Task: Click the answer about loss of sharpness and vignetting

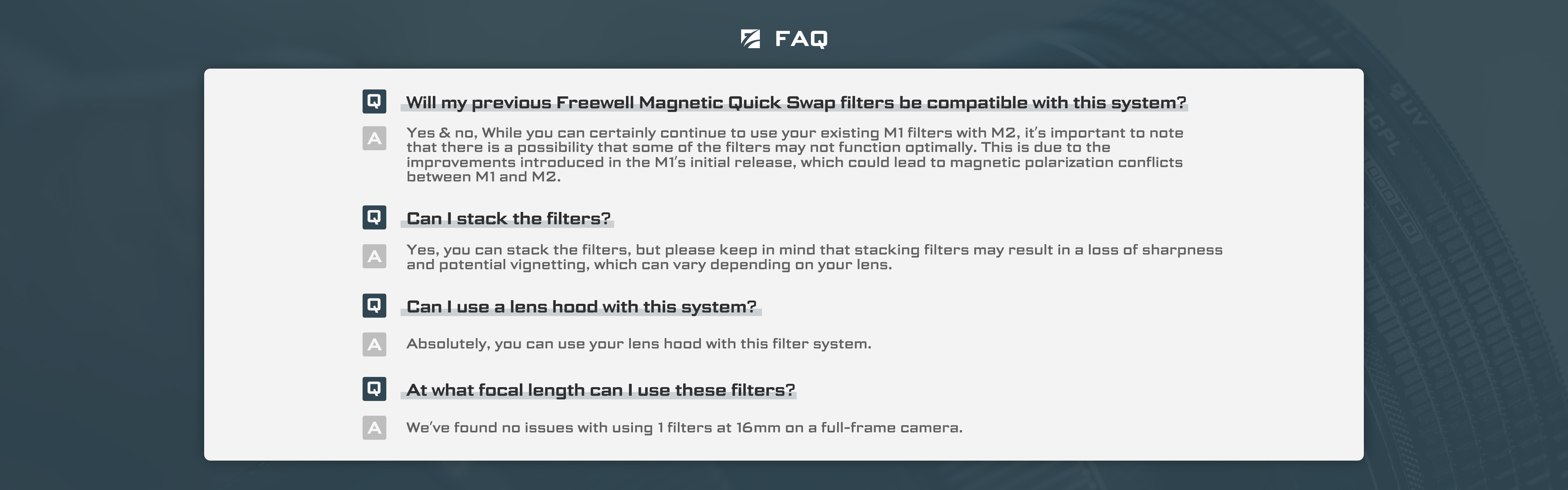Action: (x=815, y=257)
